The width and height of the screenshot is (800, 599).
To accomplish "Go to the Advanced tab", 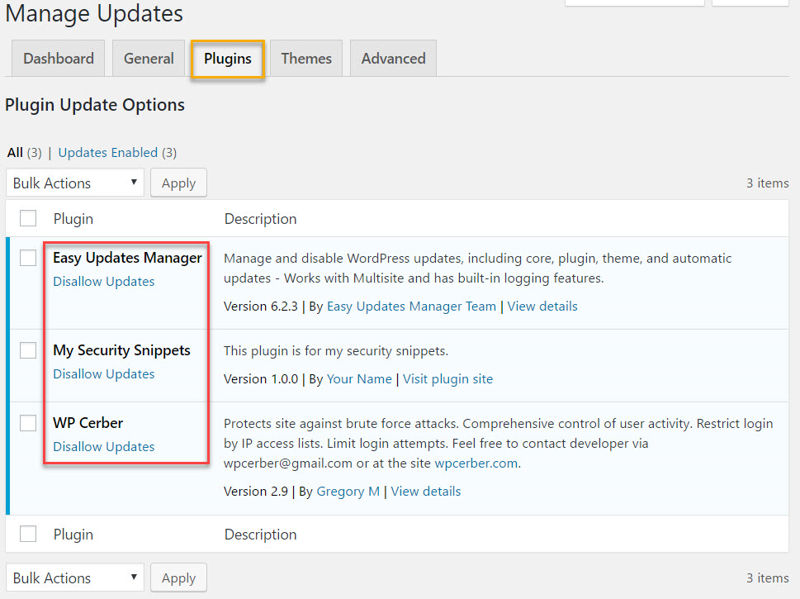I will (x=393, y=58).
